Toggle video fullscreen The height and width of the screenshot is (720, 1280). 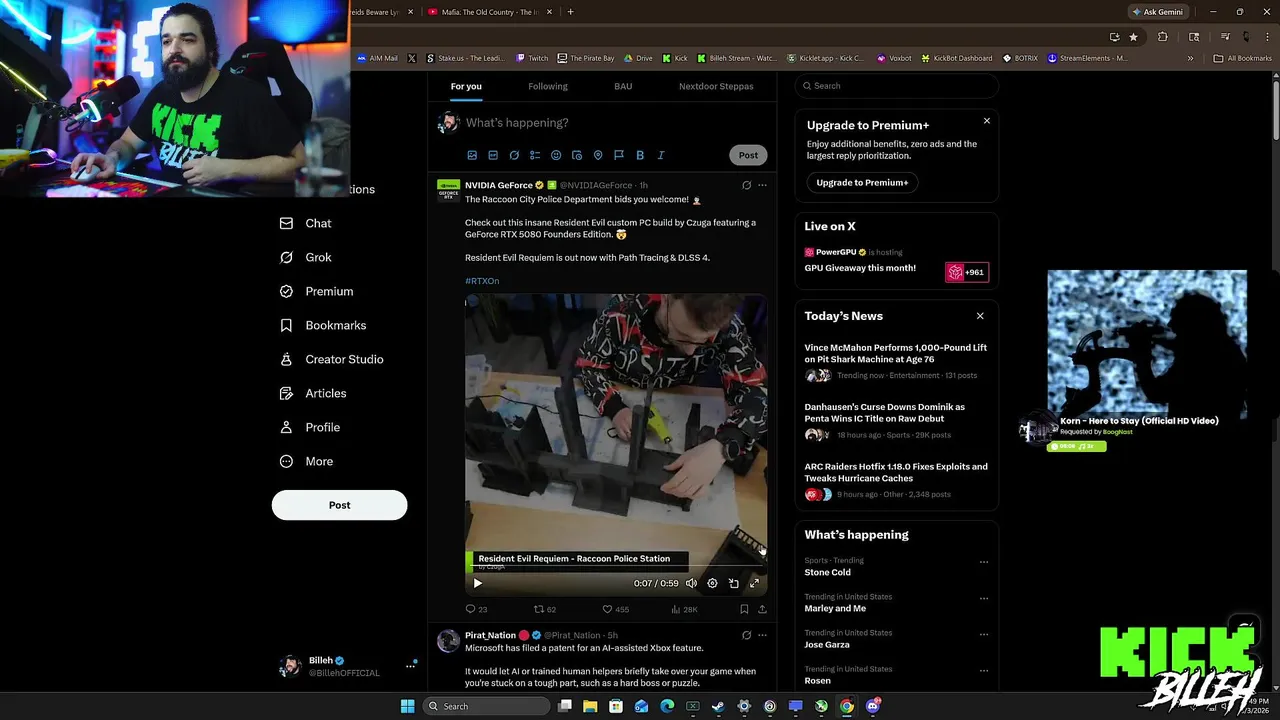[x=754, y=583]
